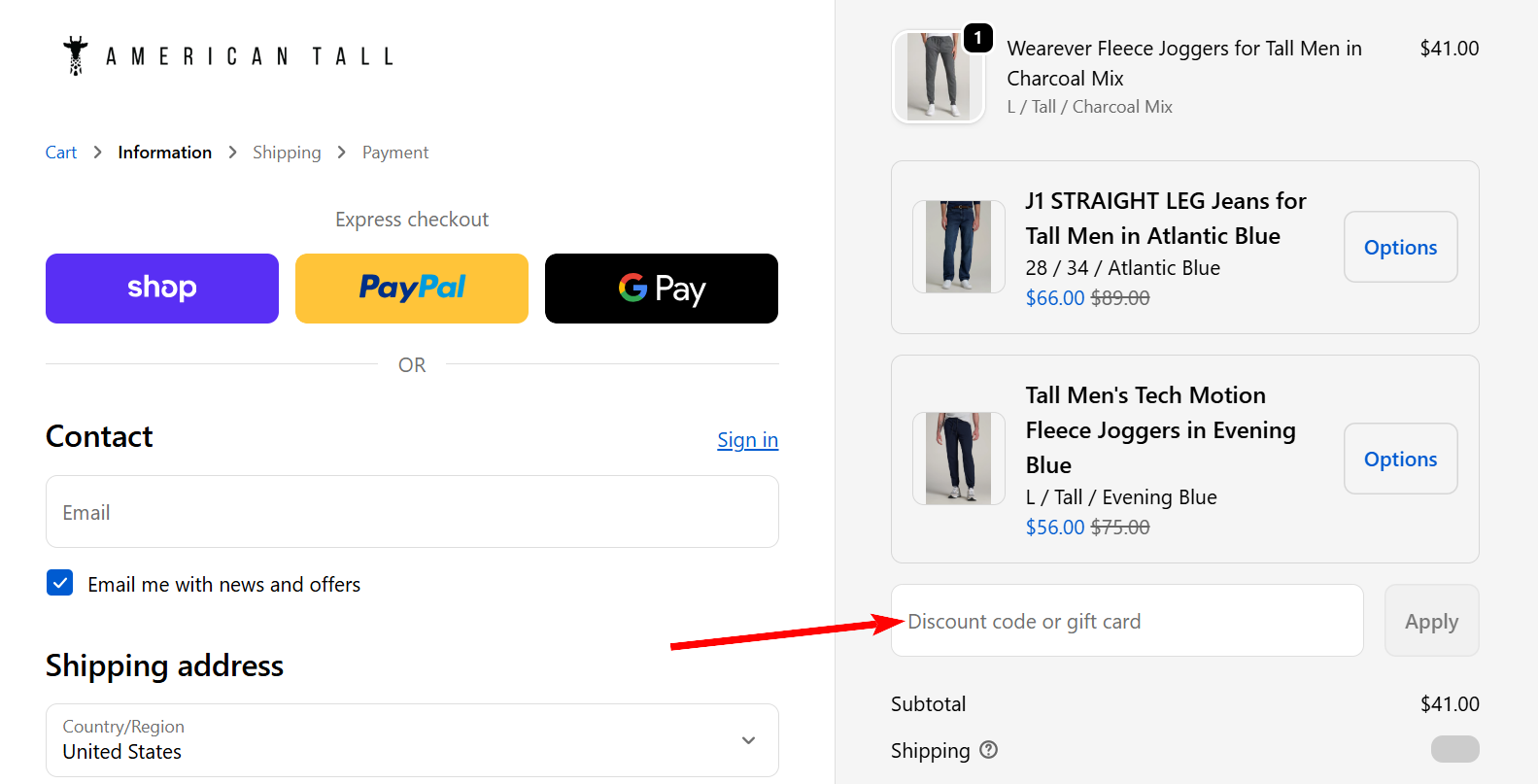Select the Information breadcrumb step
Viewport: 1538px width, 784px height.
164,153
